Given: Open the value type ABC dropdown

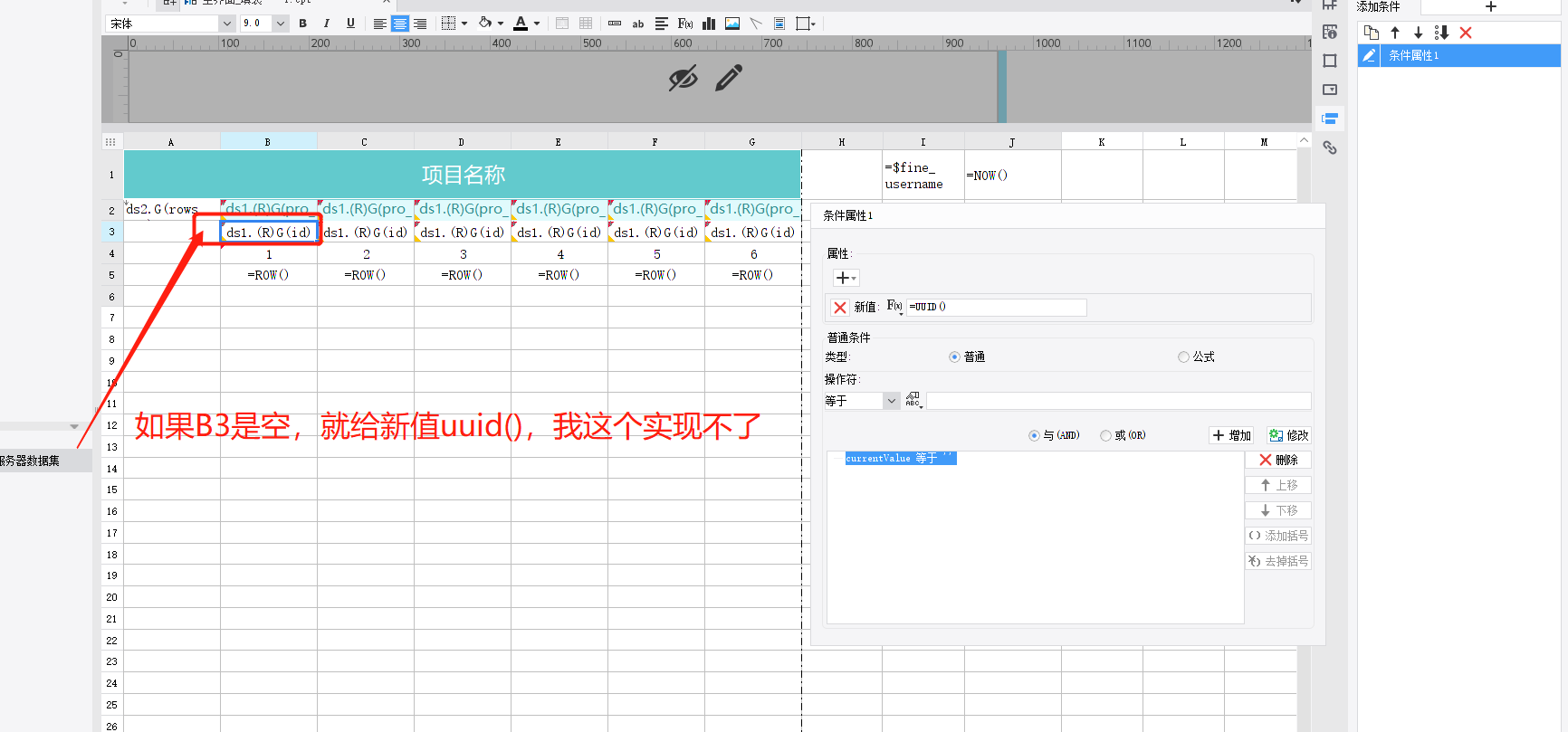Looking at the screenshot, I should (913, 400).
